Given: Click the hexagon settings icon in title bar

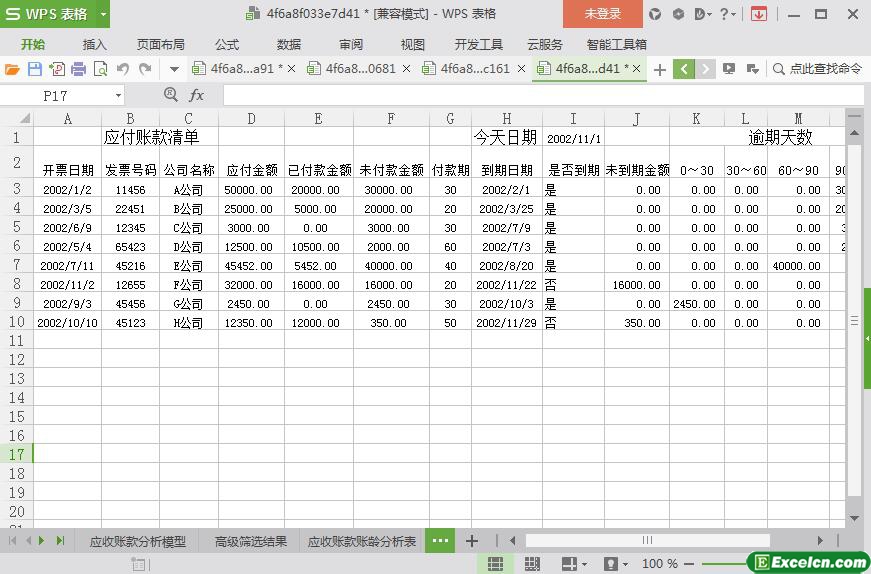Looking at the screenshot, I should point(678,14).
